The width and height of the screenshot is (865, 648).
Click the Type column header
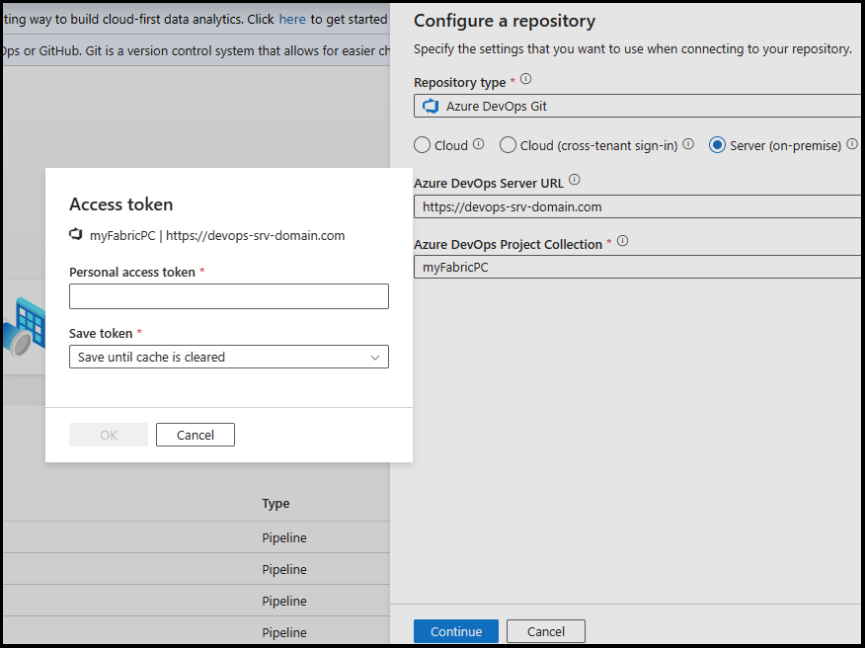275,503
